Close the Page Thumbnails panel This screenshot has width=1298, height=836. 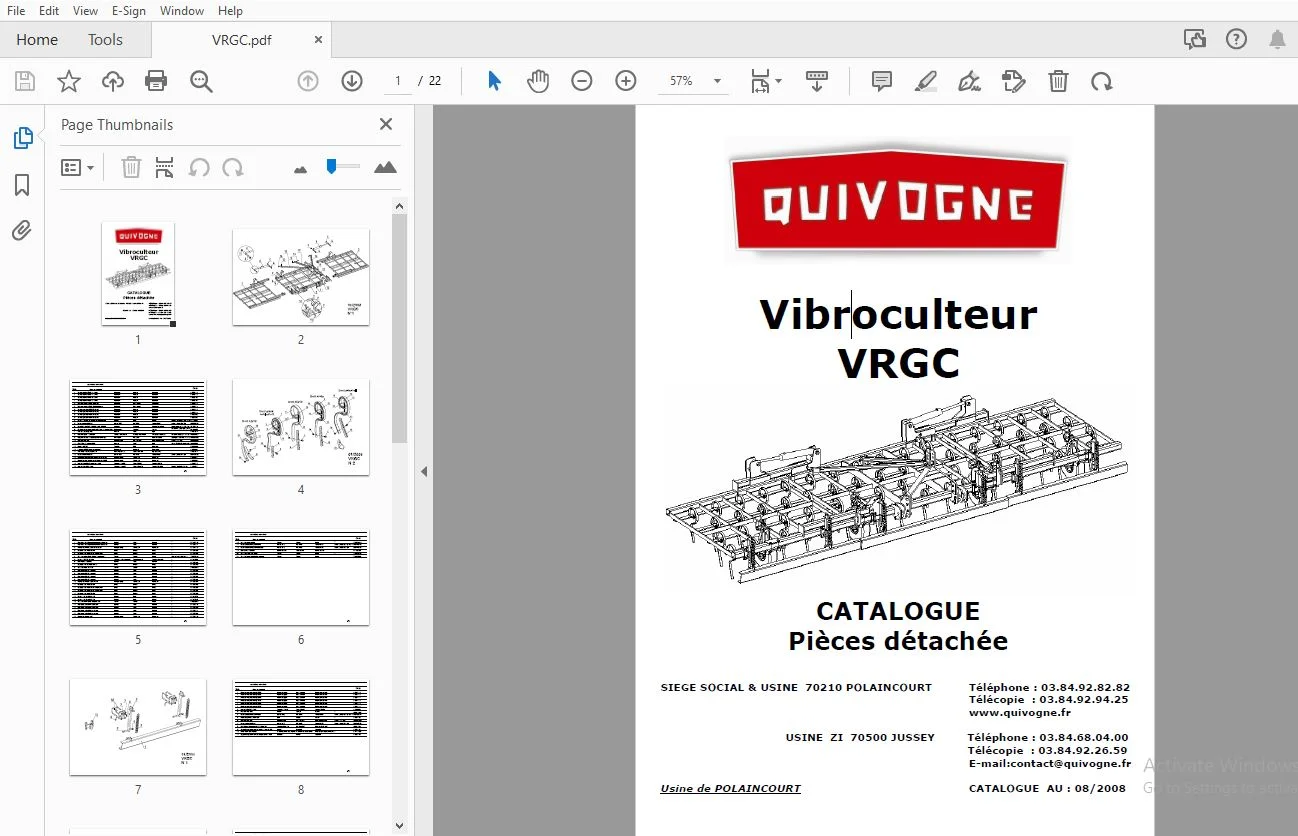(386, 124)
